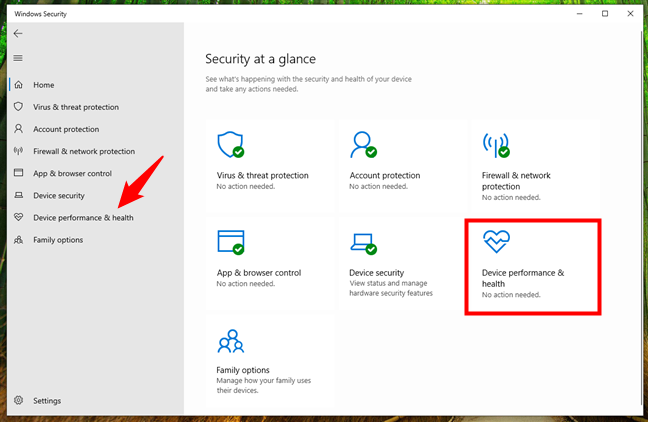
Task: Go back with the back arrow
Action: (x=18, y=33)
